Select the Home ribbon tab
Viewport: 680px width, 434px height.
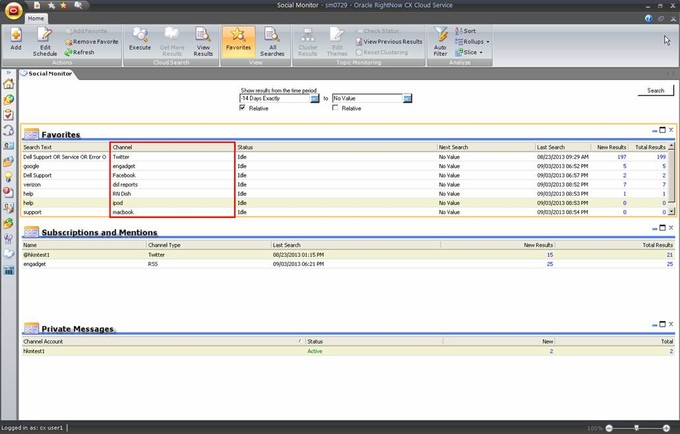point(36,18)
